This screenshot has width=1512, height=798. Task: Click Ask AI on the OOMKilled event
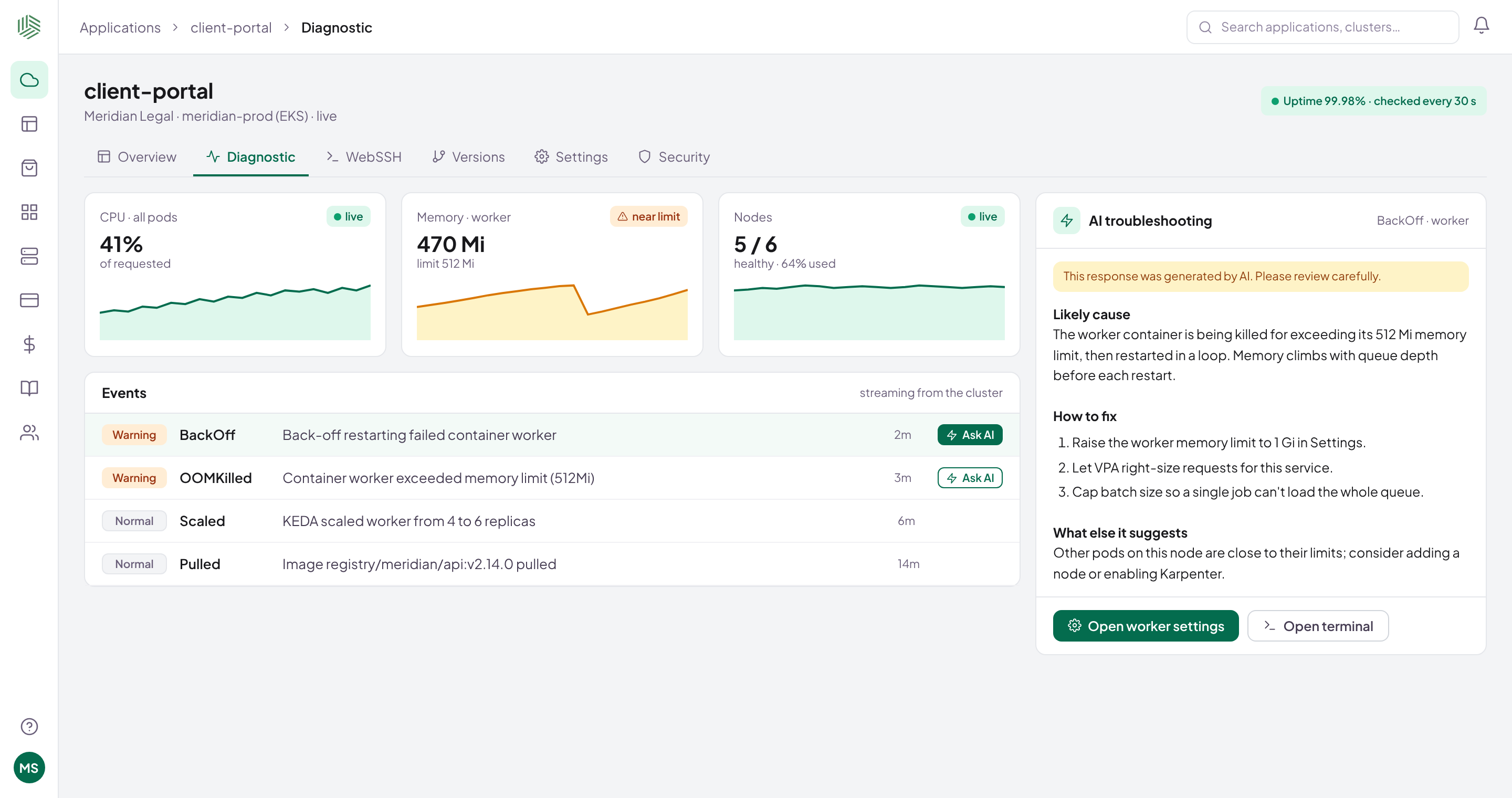[970, 478]
